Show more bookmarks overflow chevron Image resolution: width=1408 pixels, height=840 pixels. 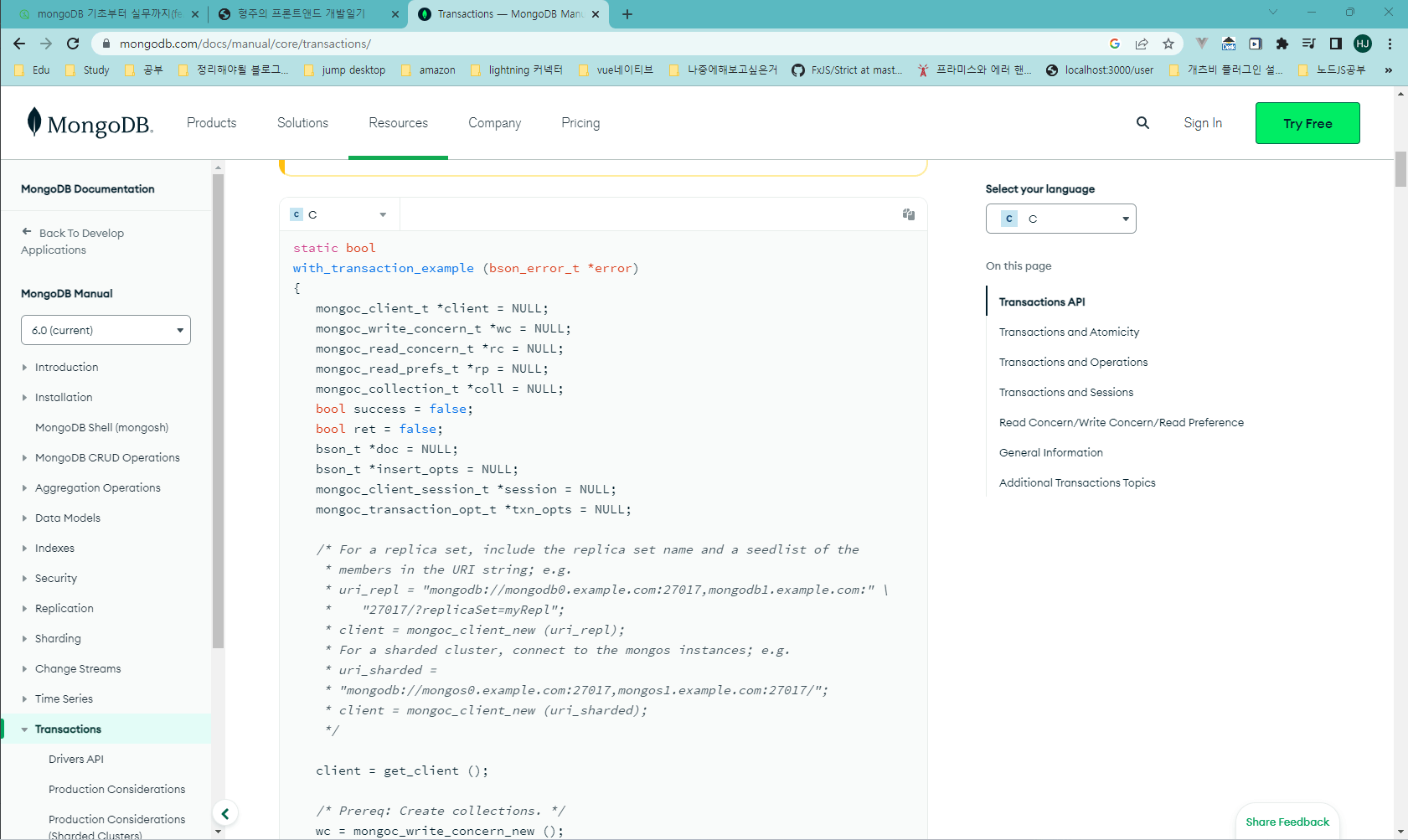1389,70
